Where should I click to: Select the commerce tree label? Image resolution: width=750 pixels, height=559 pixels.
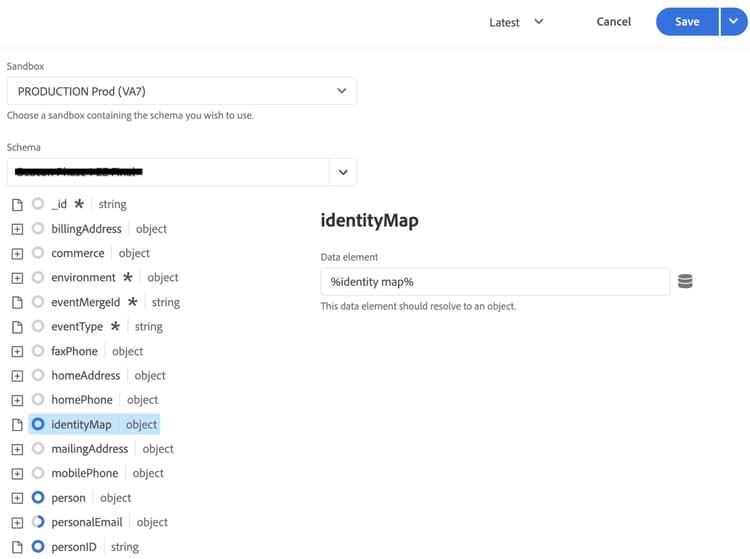click(x=77, y=253)
